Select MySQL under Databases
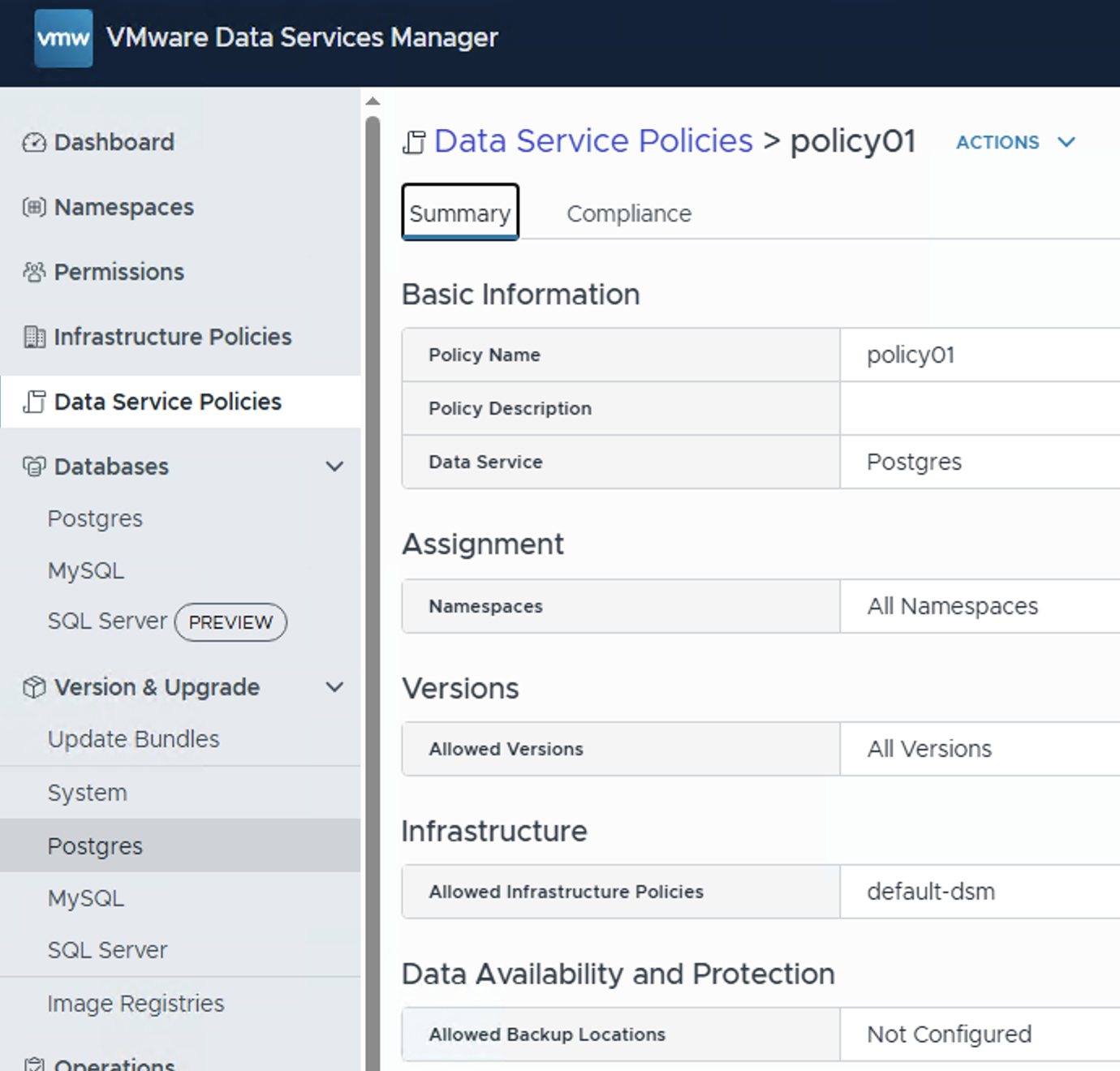 click(x=86, y=570)
